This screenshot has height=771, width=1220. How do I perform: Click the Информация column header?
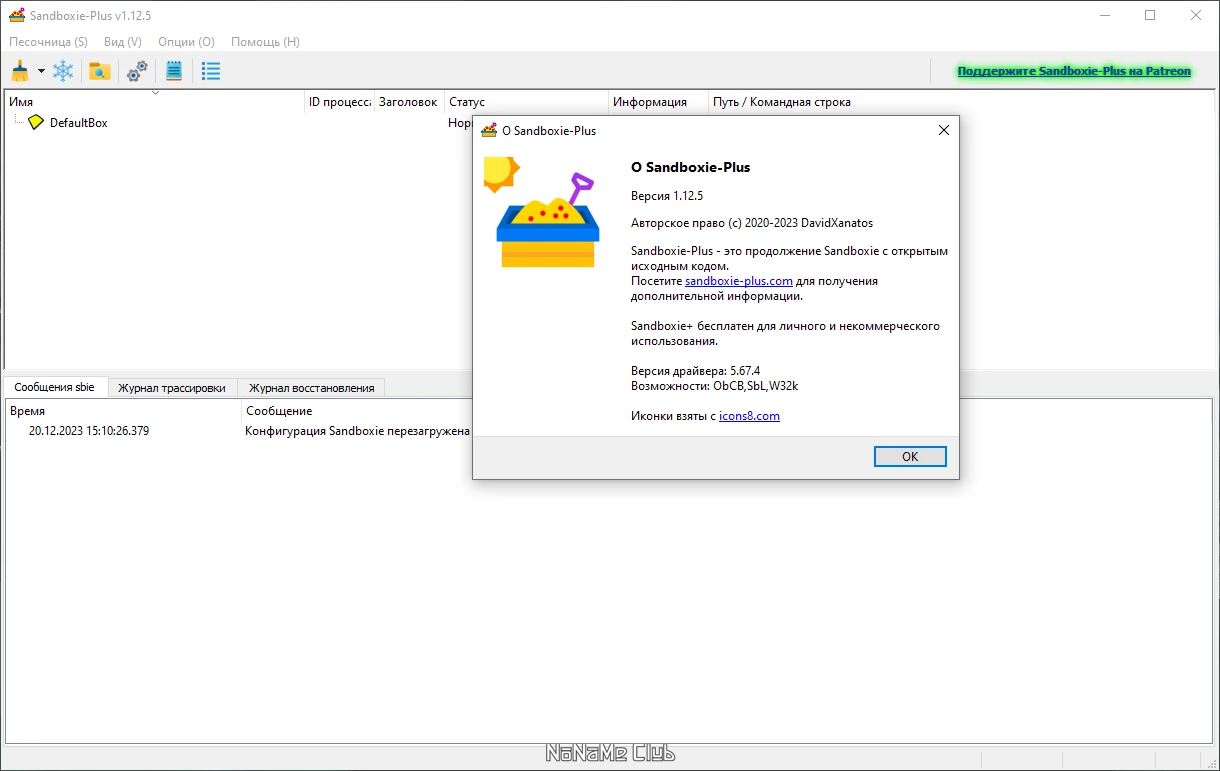658,102
